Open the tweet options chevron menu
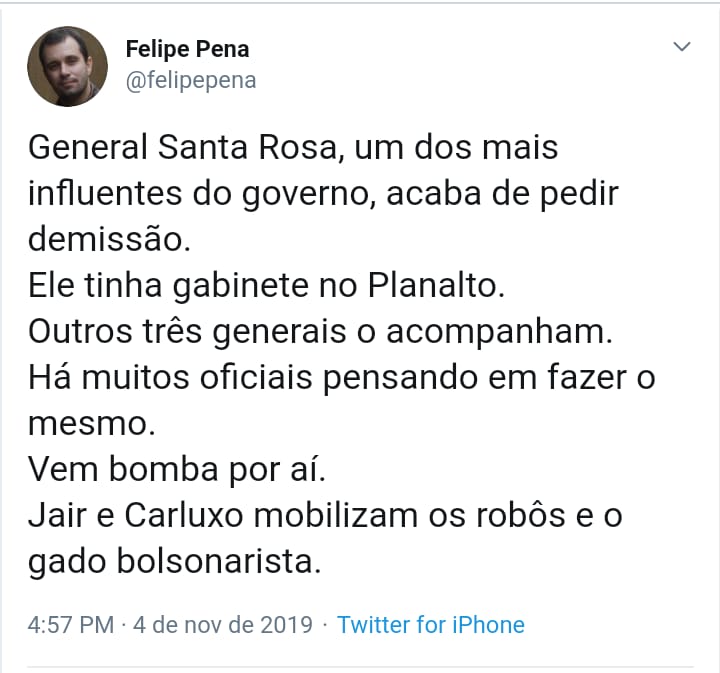Viewport: 720px width, 673px height. (x=682, y=47)
